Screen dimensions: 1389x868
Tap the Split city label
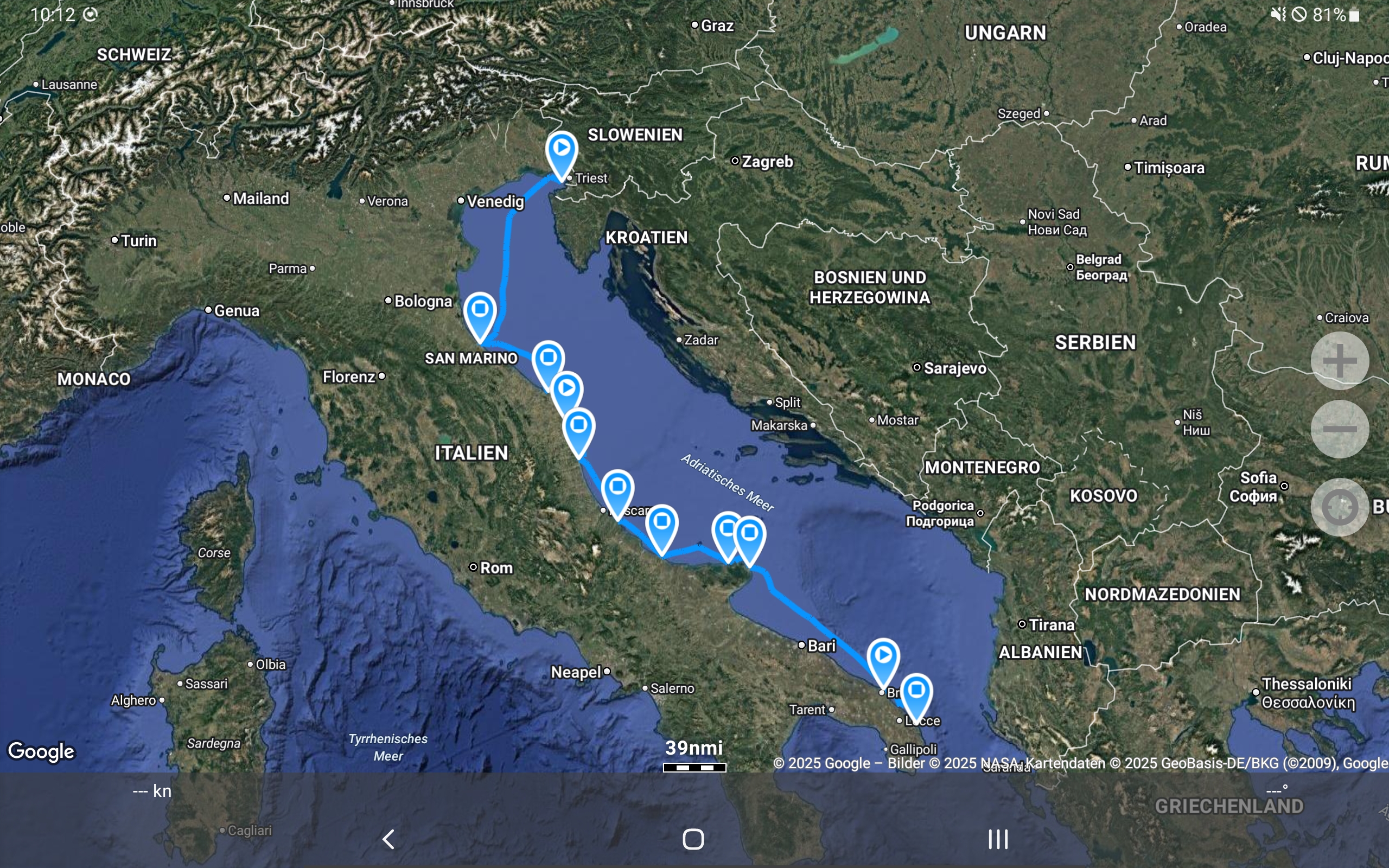(787, 403)
